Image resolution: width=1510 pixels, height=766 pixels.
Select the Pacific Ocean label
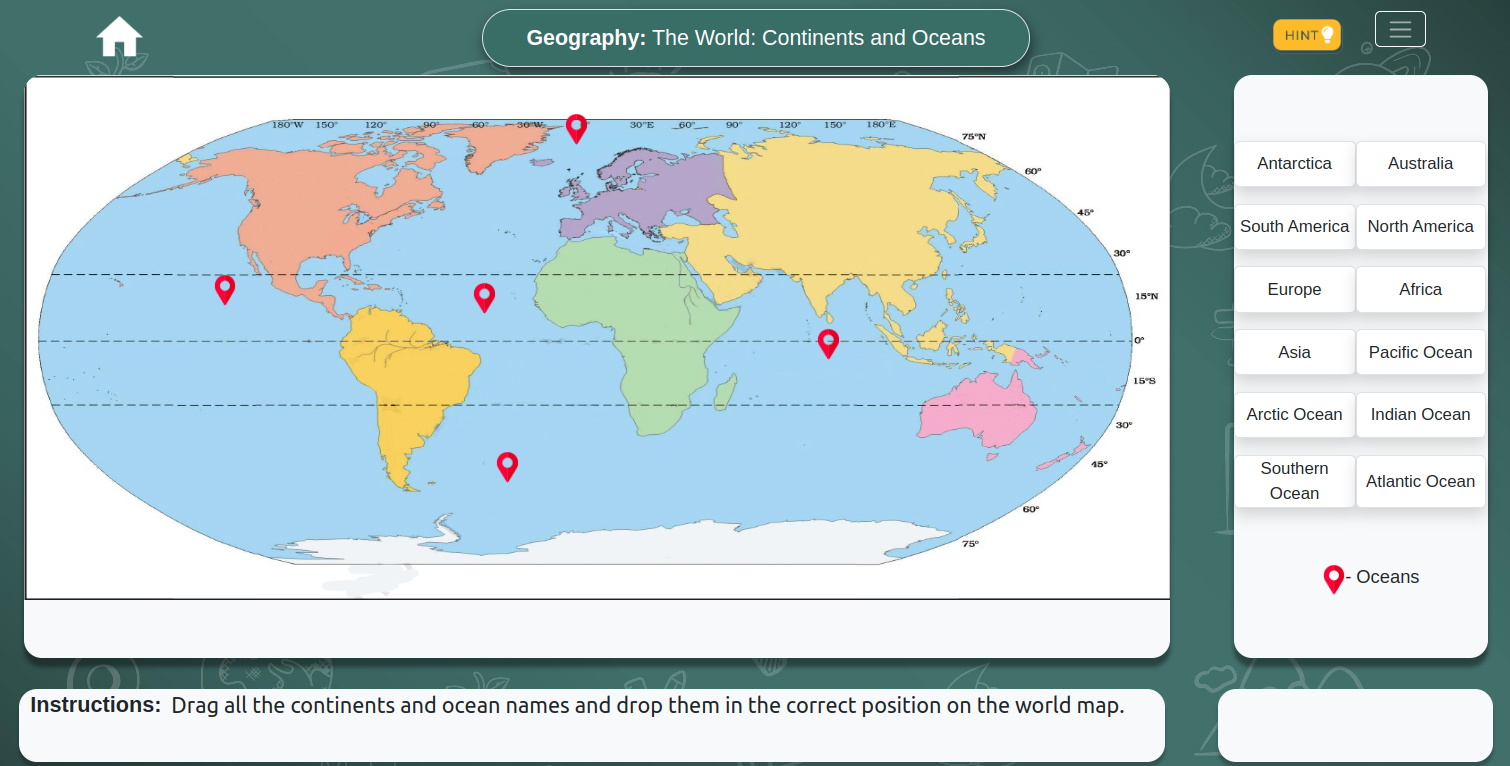pyautogui.click(x=1420, y=352)
